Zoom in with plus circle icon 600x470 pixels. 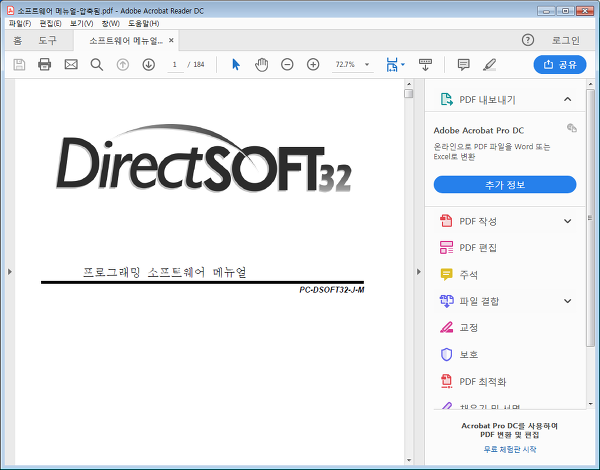coord(313,64)
